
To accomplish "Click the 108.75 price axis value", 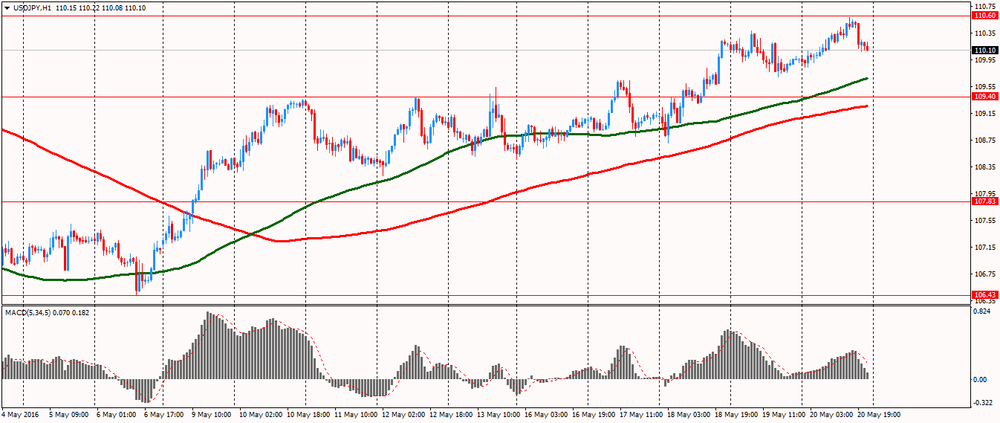I will pos(984,140).
